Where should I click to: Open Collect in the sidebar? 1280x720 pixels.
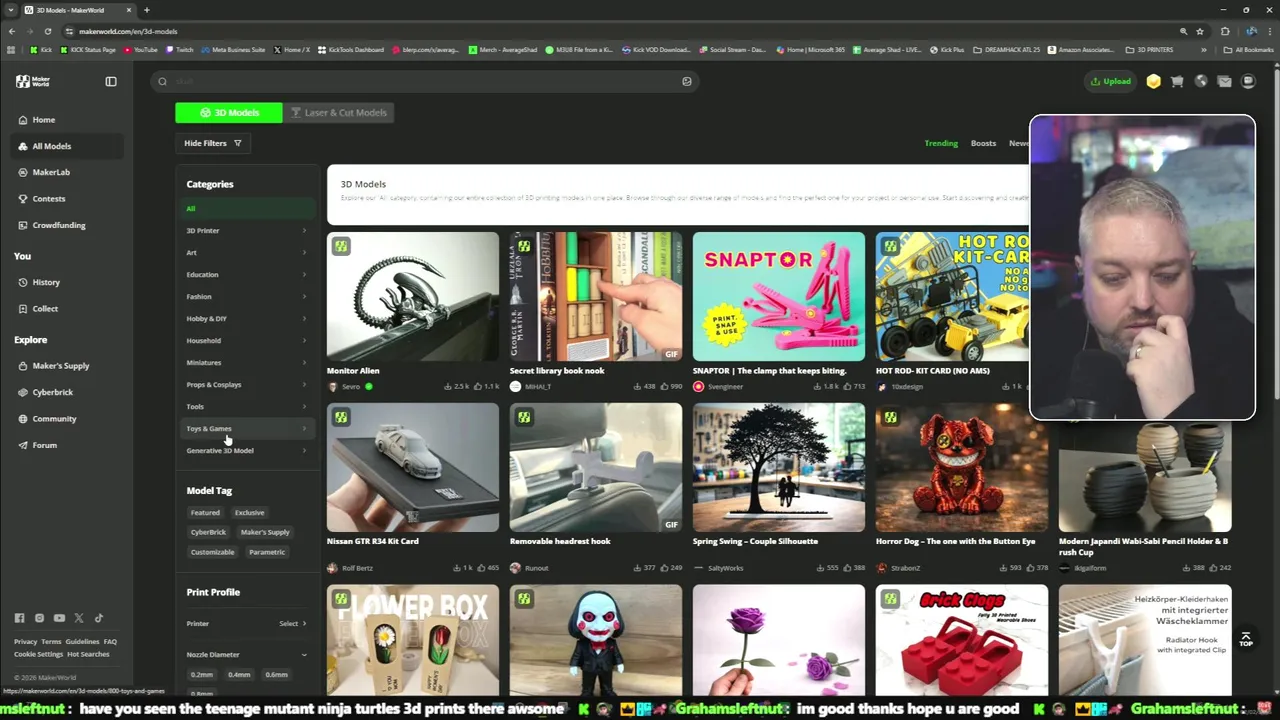click(66, 309)
